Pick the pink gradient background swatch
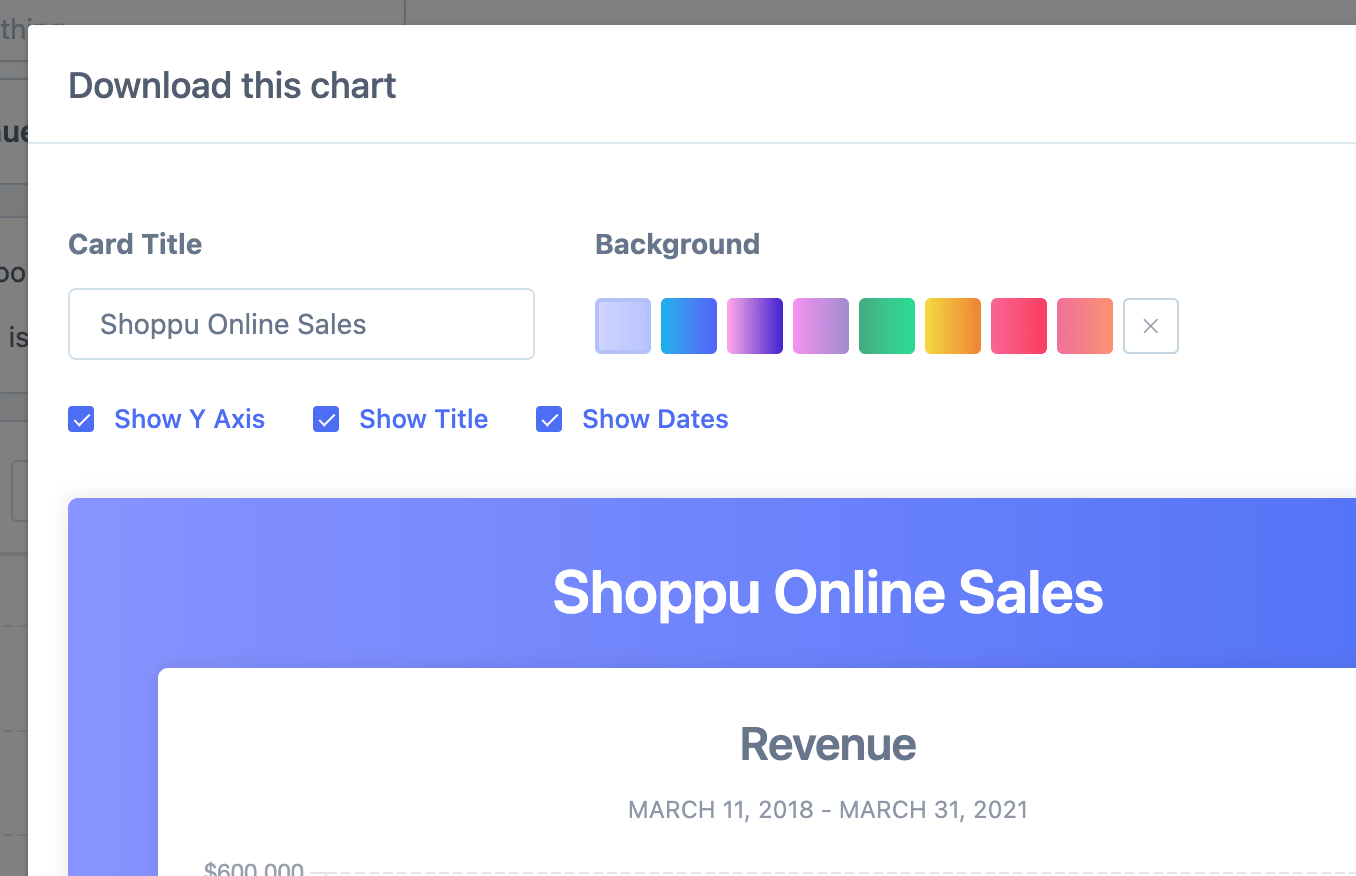This screenshot has height=876, width=1356. (820, 325)
